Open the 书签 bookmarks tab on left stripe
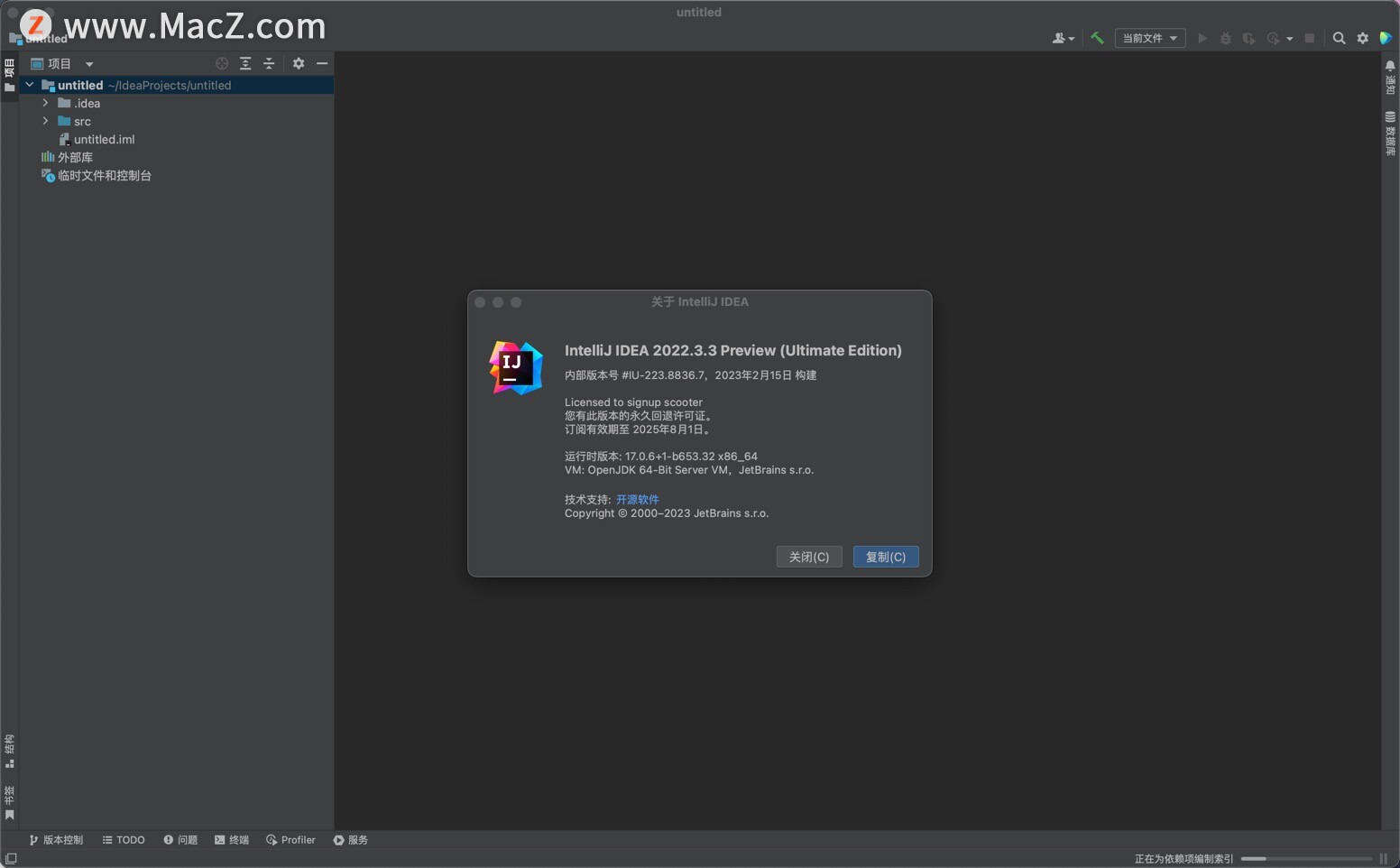This screenshot has width=1400, height=868. [9, 803]
